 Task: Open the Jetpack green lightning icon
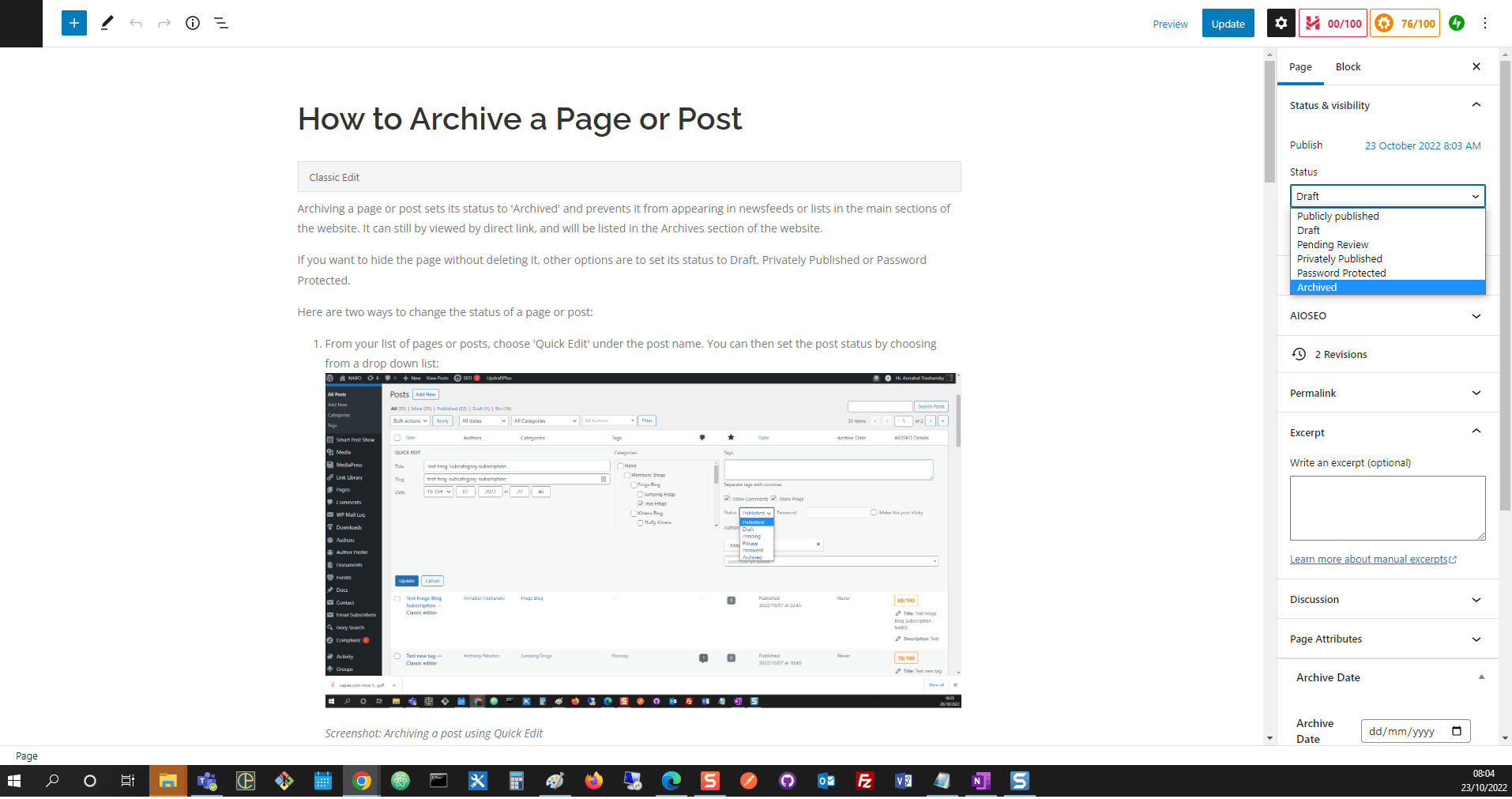tap(1457, 23)
